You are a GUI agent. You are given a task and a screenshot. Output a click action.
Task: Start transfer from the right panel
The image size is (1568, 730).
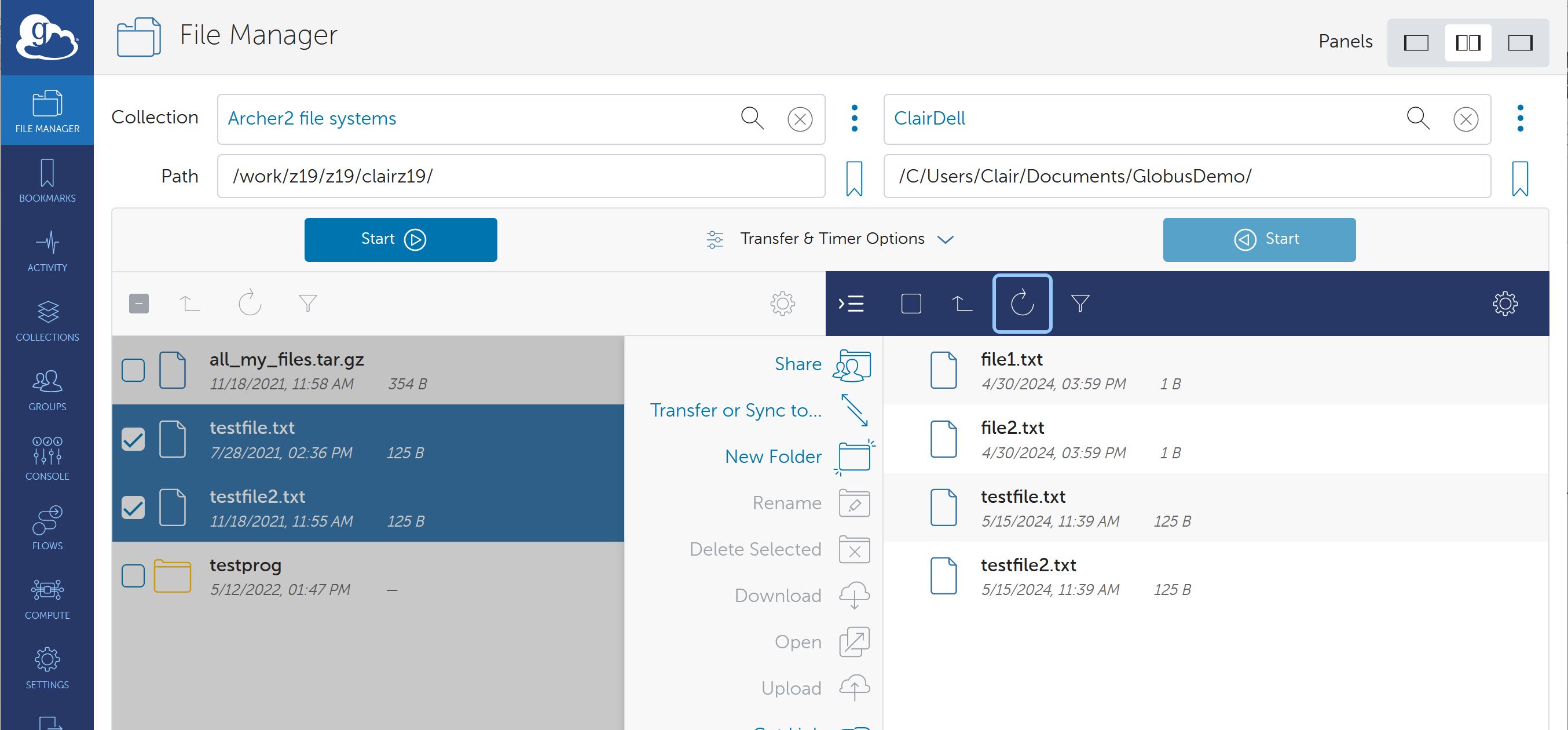(1259, 239)
